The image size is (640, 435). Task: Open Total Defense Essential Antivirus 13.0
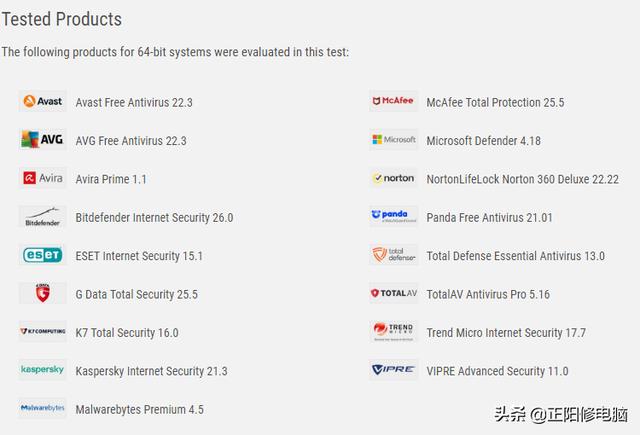(516, 256)
